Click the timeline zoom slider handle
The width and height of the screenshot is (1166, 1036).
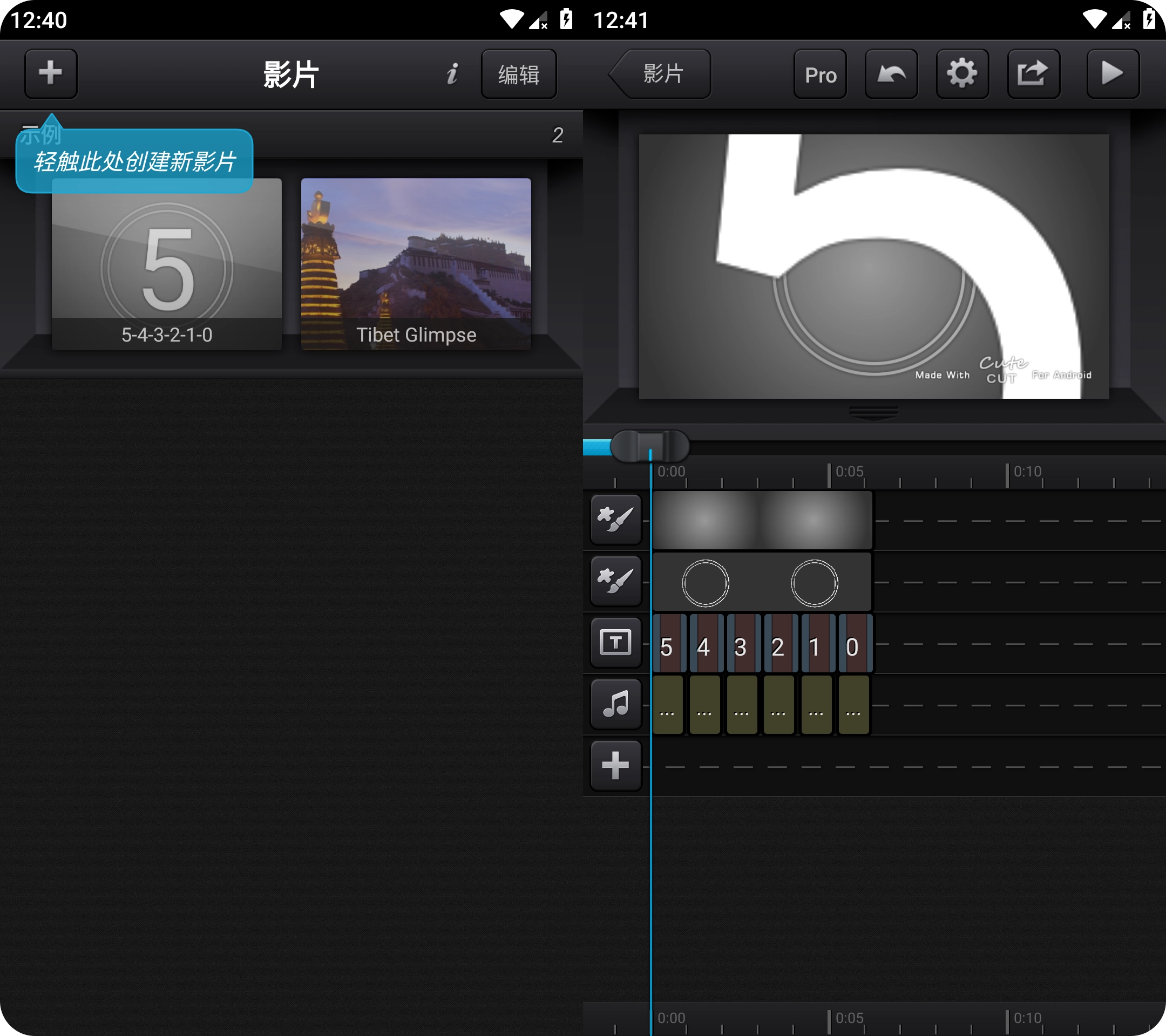coord(650,445)
